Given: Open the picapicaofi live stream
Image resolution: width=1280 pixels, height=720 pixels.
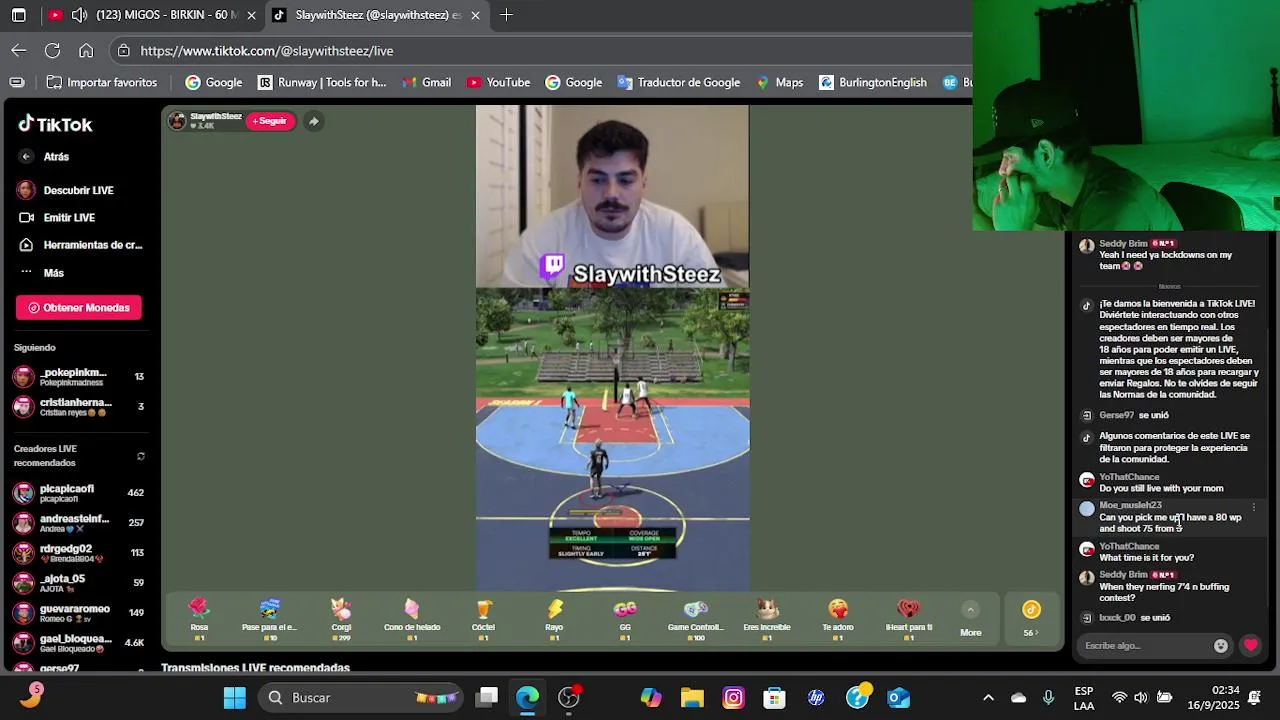Looking at the screenshot, I should (80, 493).
